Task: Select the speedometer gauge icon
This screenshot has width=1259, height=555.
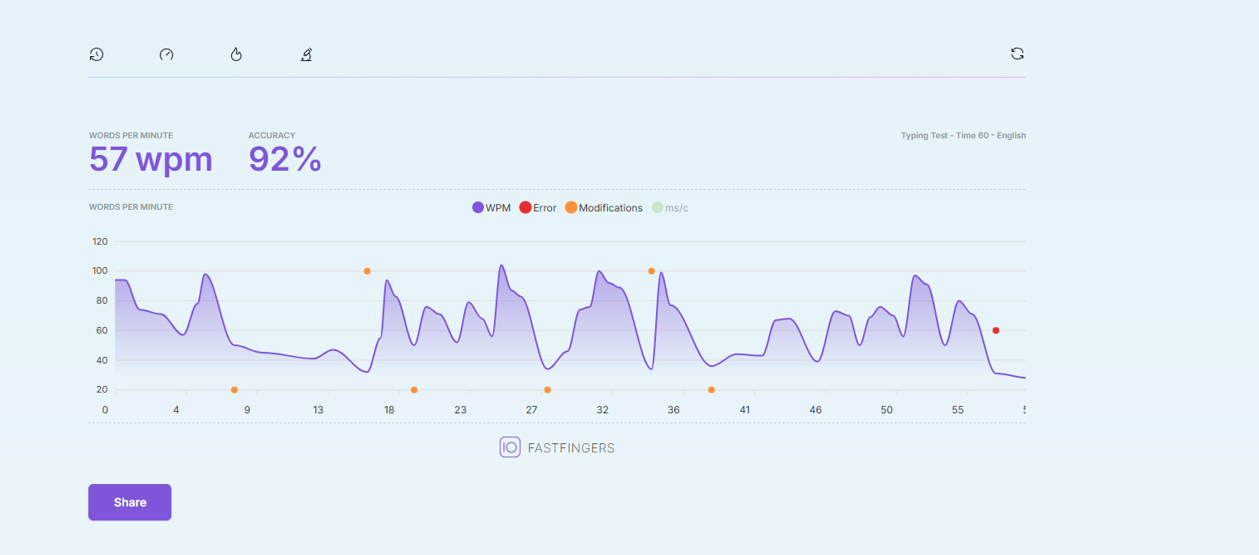Action: tap(166, 54)
